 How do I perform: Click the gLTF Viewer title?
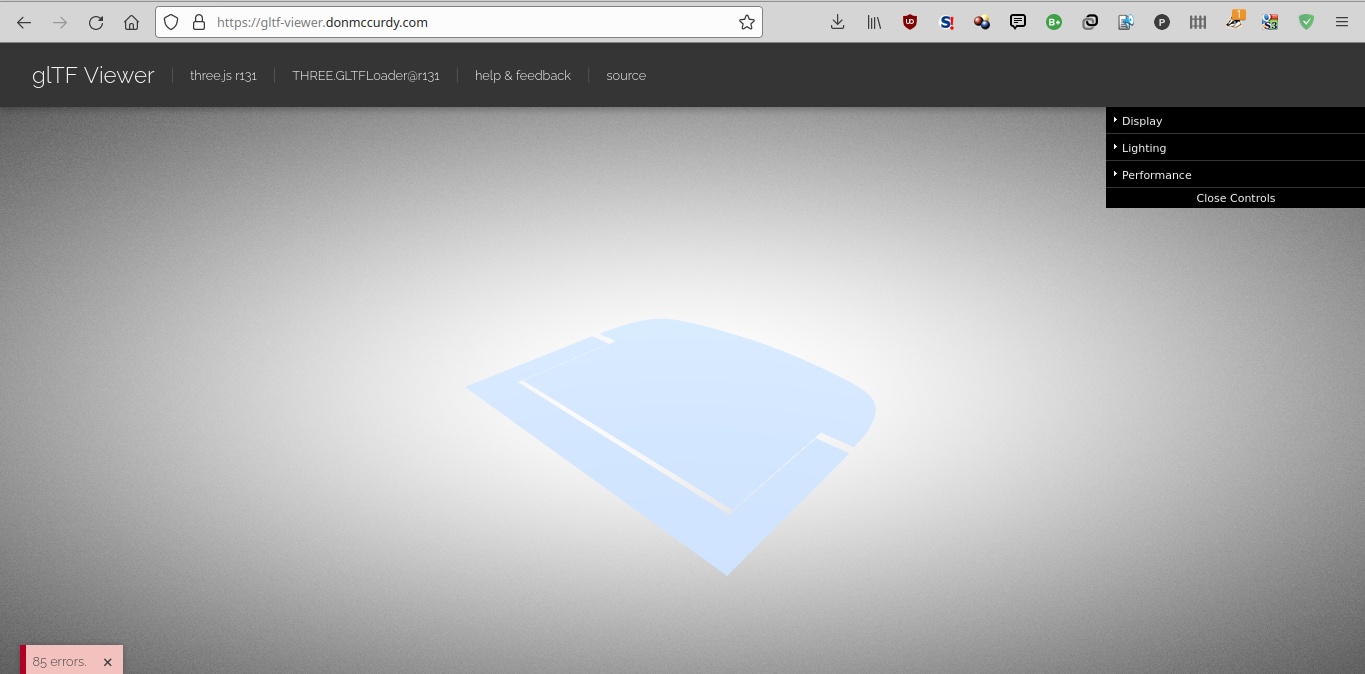point(92,74)
